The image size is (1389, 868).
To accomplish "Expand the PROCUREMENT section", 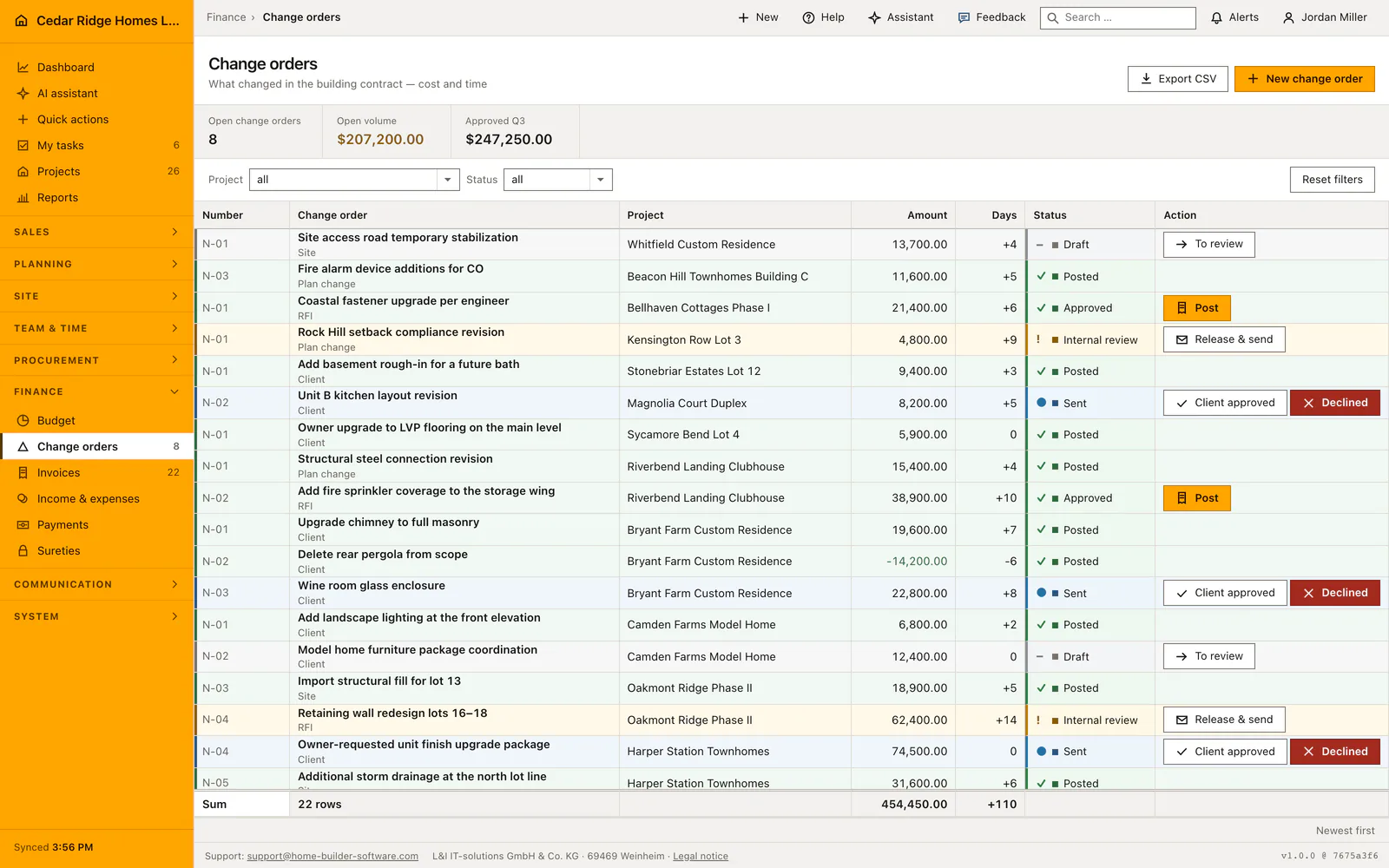I will (96, 360).
